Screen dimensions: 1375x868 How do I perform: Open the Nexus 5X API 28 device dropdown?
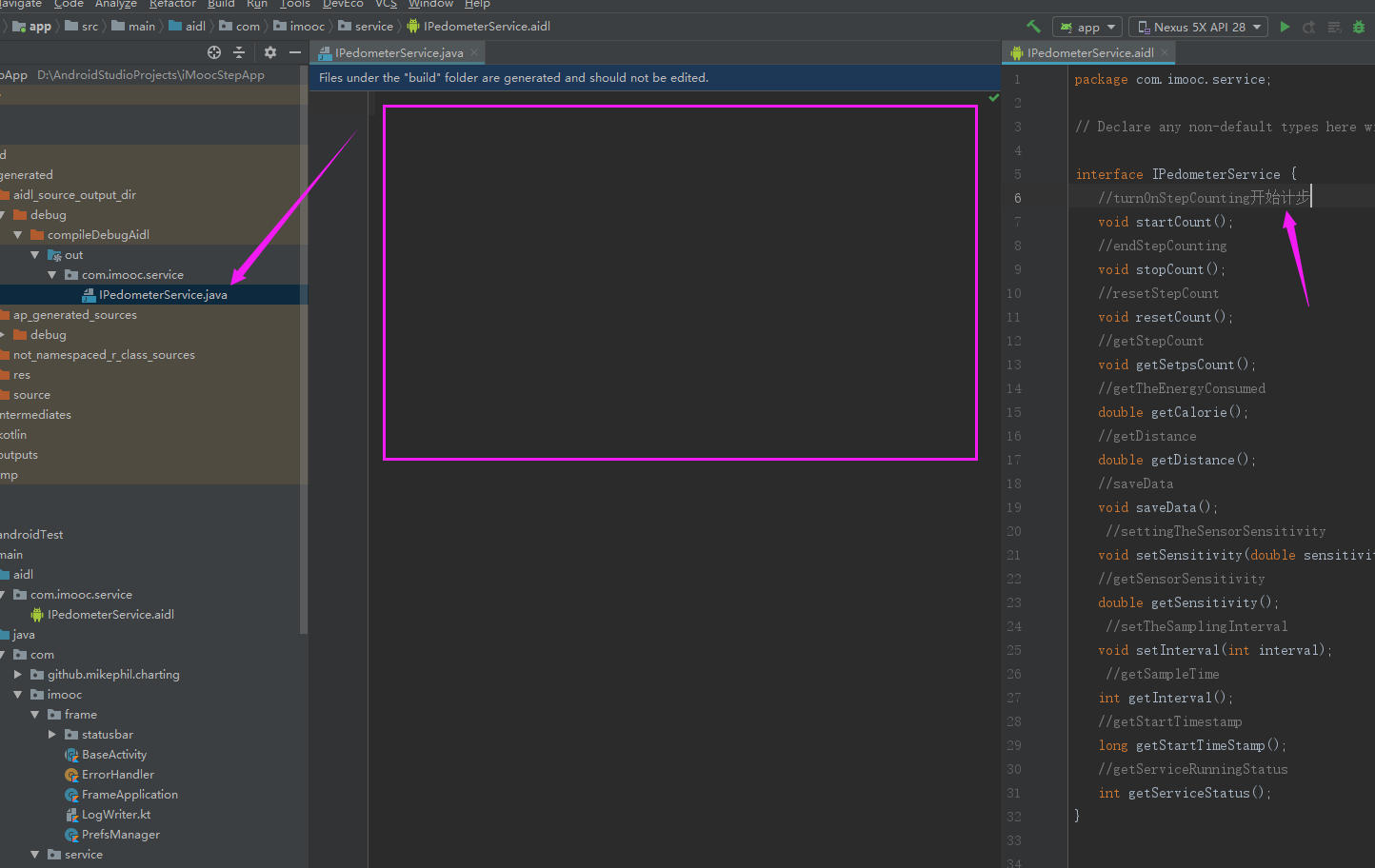[x=1199, y=27]
